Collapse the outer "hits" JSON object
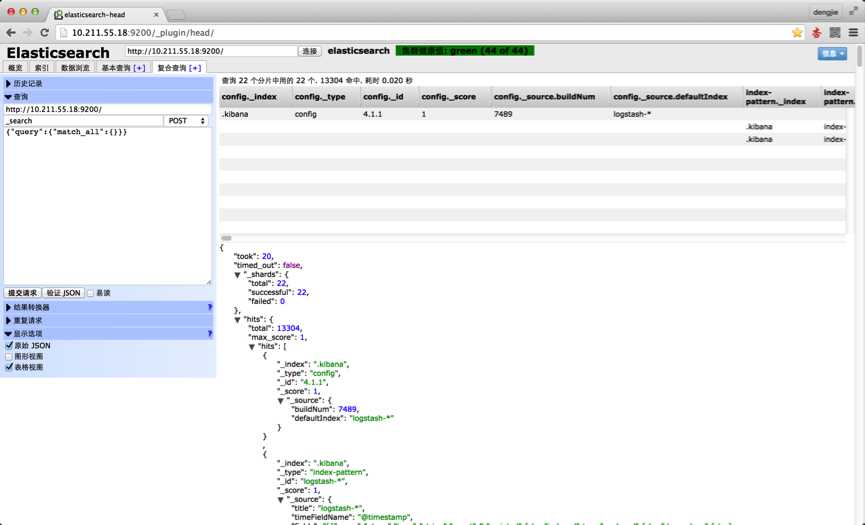Viewport: 865px width, 525px height. (237, 319)
